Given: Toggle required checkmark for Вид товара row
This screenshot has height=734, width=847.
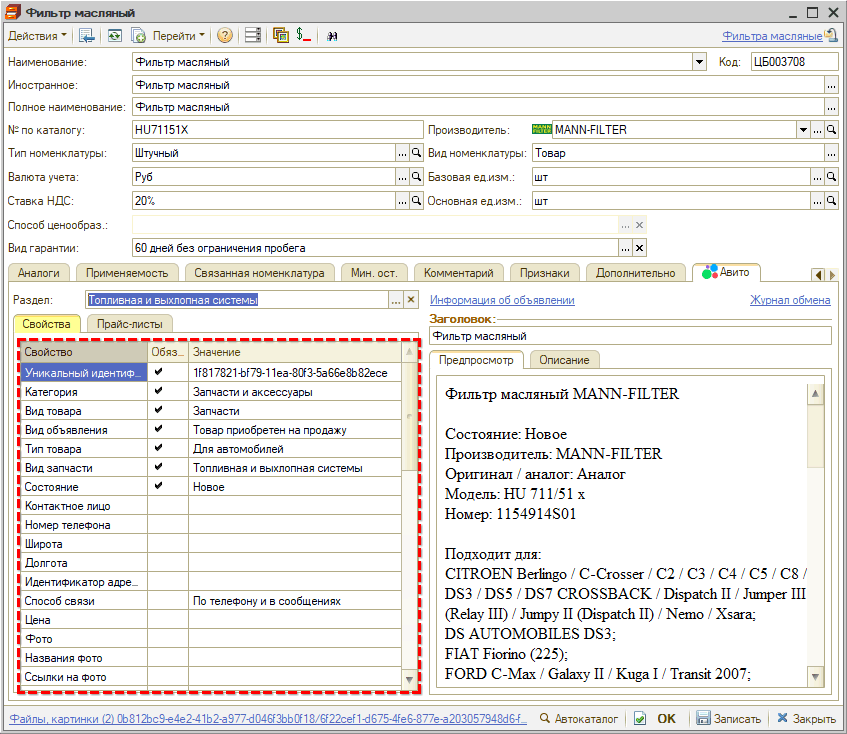Looking at the screenshot, I should tap(158, 411).
